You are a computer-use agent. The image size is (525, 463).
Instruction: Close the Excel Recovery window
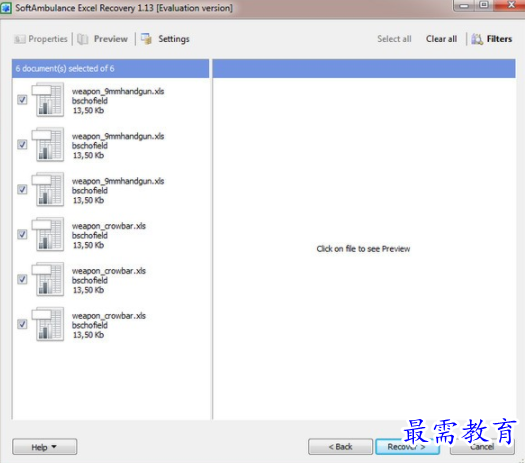[x=511, y=5]
